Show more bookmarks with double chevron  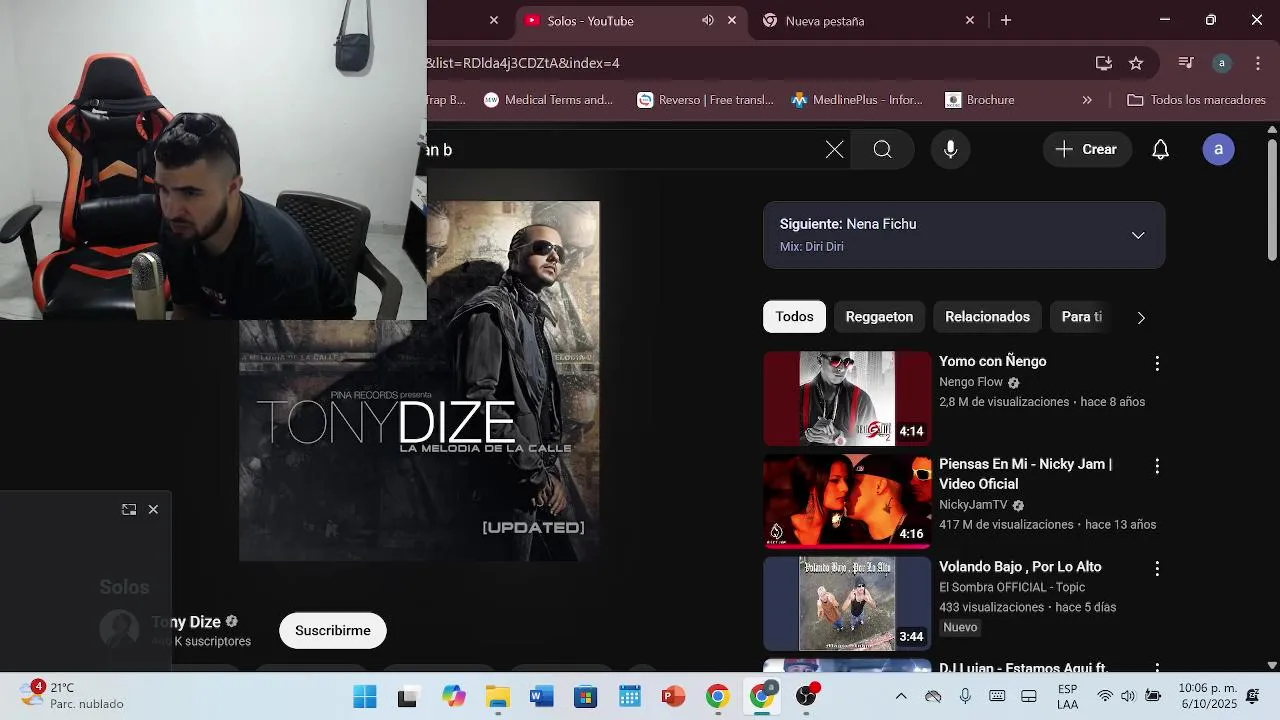pos(1087,100)
